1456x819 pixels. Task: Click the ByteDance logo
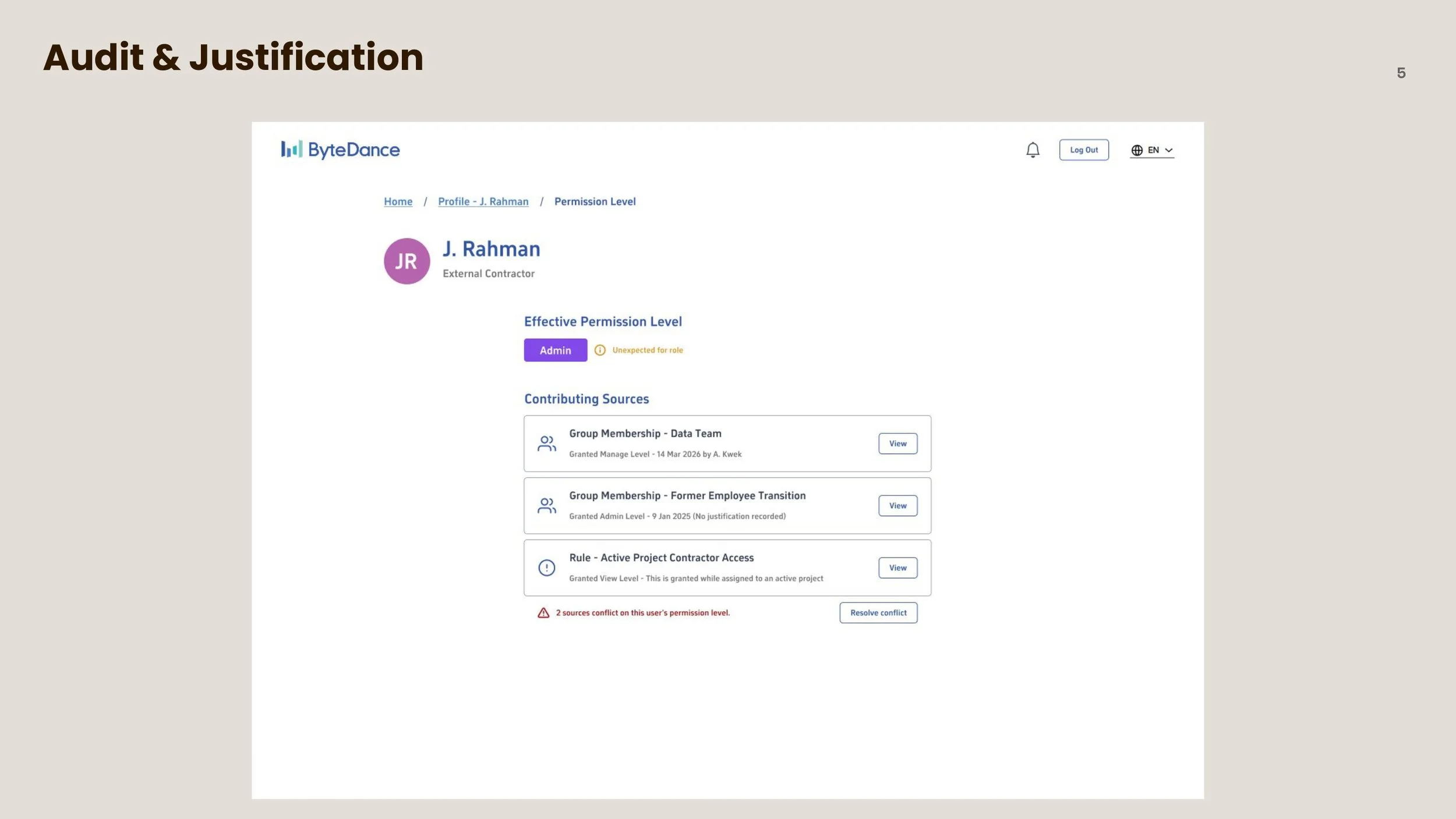pyautogui.click(x=340, y=150)
